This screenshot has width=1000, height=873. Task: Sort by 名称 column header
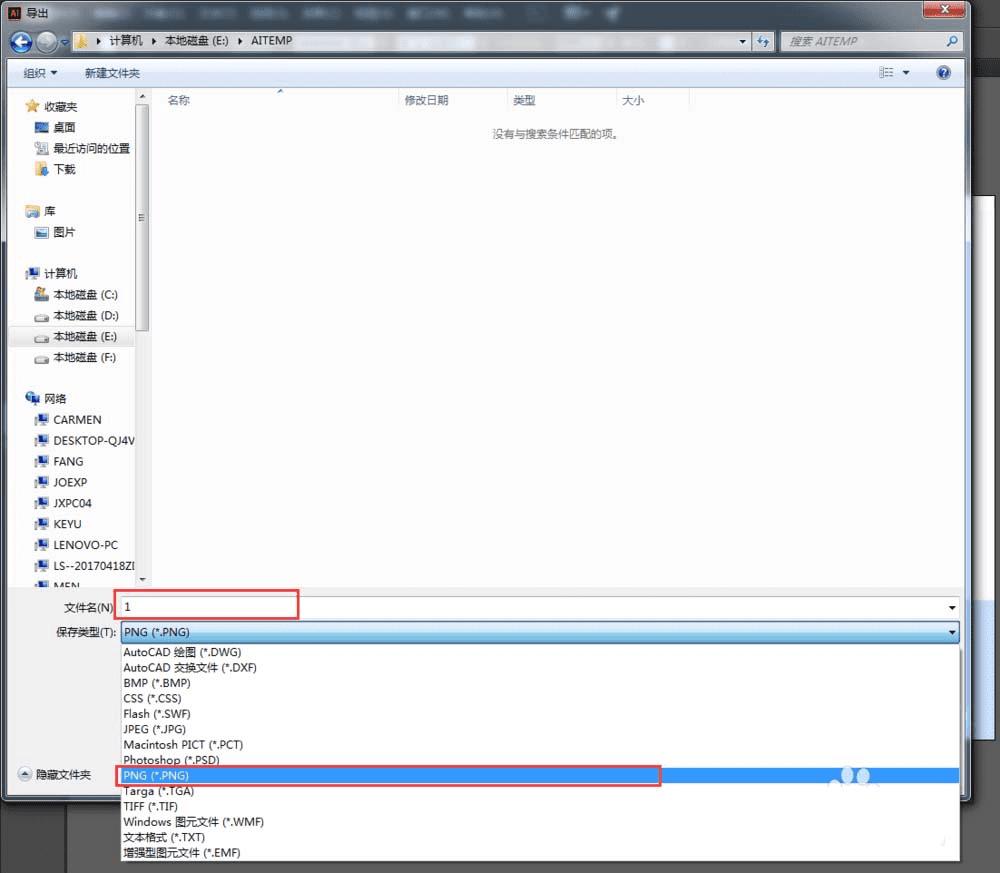click(179, 100)
